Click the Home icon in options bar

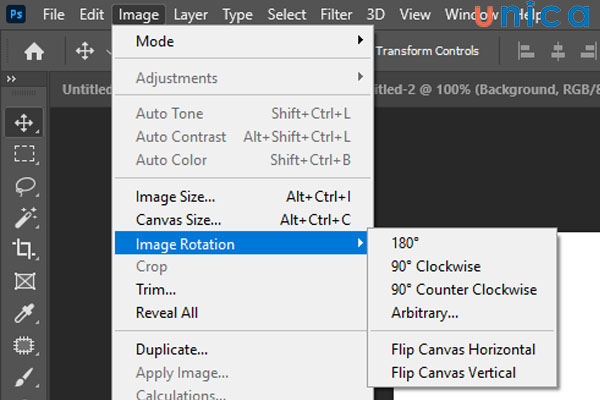(x=34, y=51)
